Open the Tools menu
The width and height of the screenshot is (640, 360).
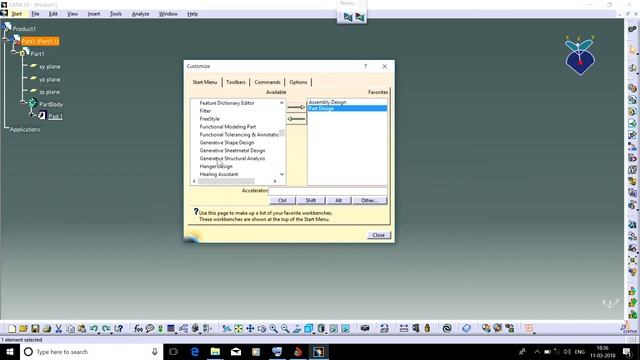pos(116,14)
